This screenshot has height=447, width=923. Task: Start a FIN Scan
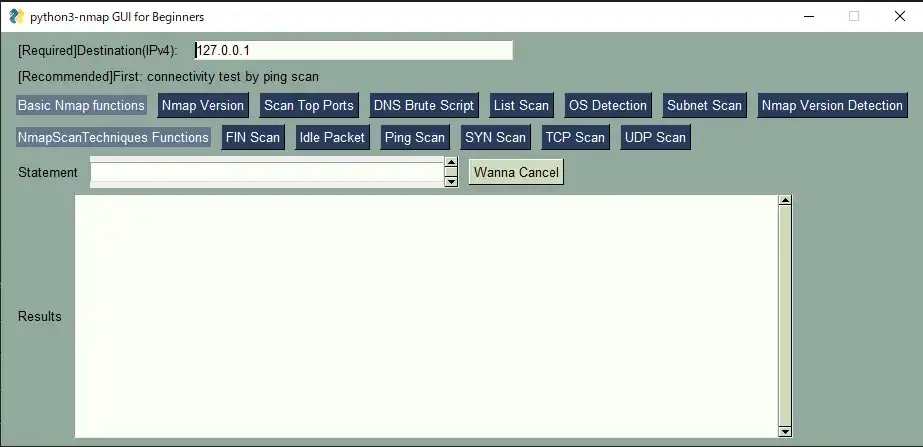(253, 137)
